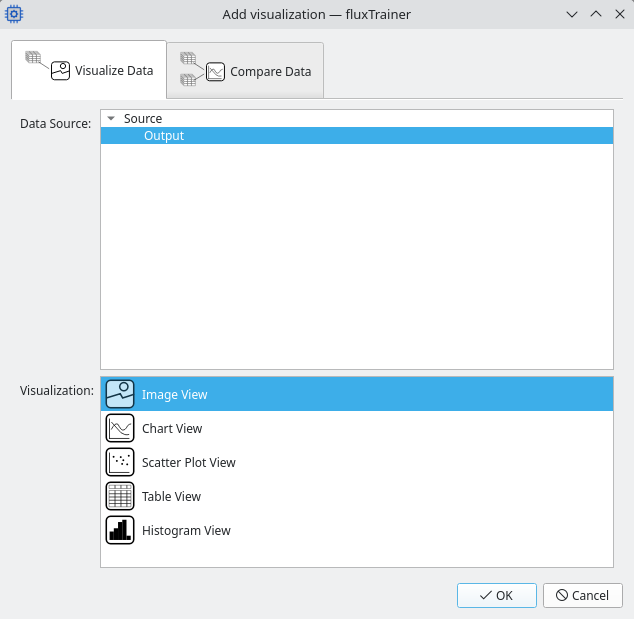Click the Image View icon
Viewport: 634px width, 619px height.
click(x=120, y=394)
